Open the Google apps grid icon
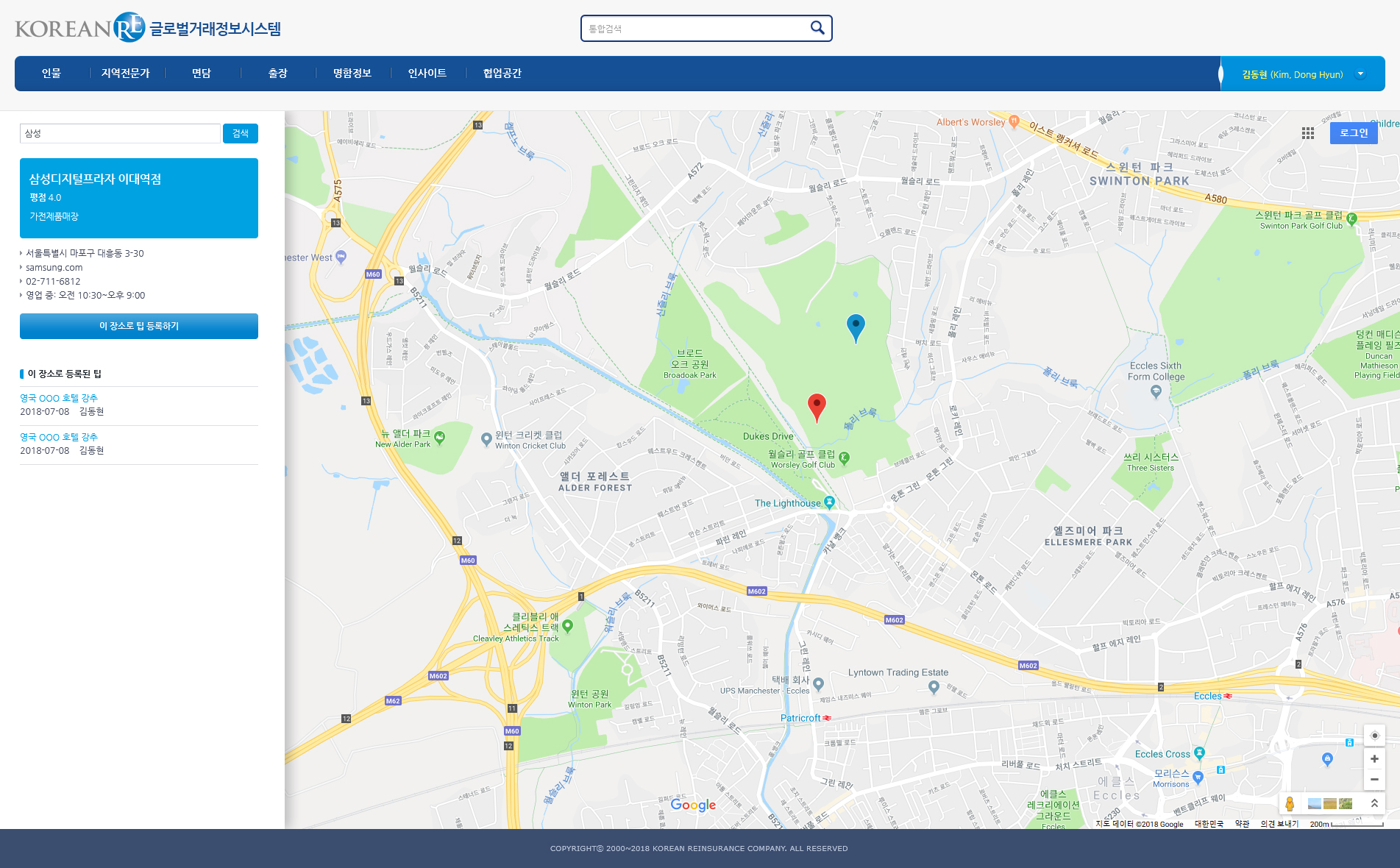The height and width of the screenshot is (868, 1400). (x=1307, y=133)
